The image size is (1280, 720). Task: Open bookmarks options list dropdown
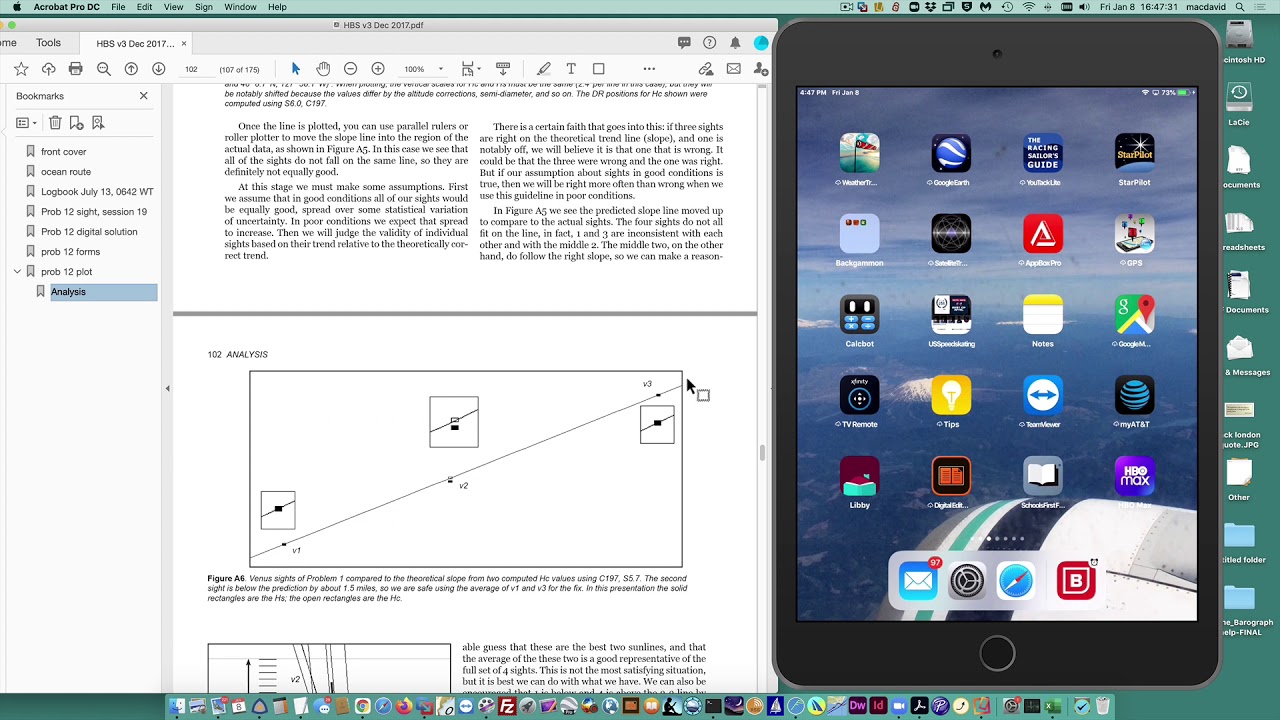[26, 123]
